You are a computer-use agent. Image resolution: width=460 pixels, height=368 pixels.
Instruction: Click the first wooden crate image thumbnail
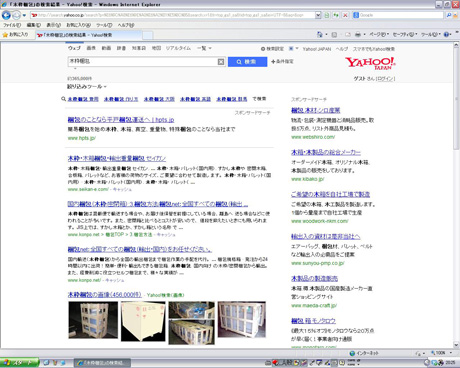coord(93,320)
